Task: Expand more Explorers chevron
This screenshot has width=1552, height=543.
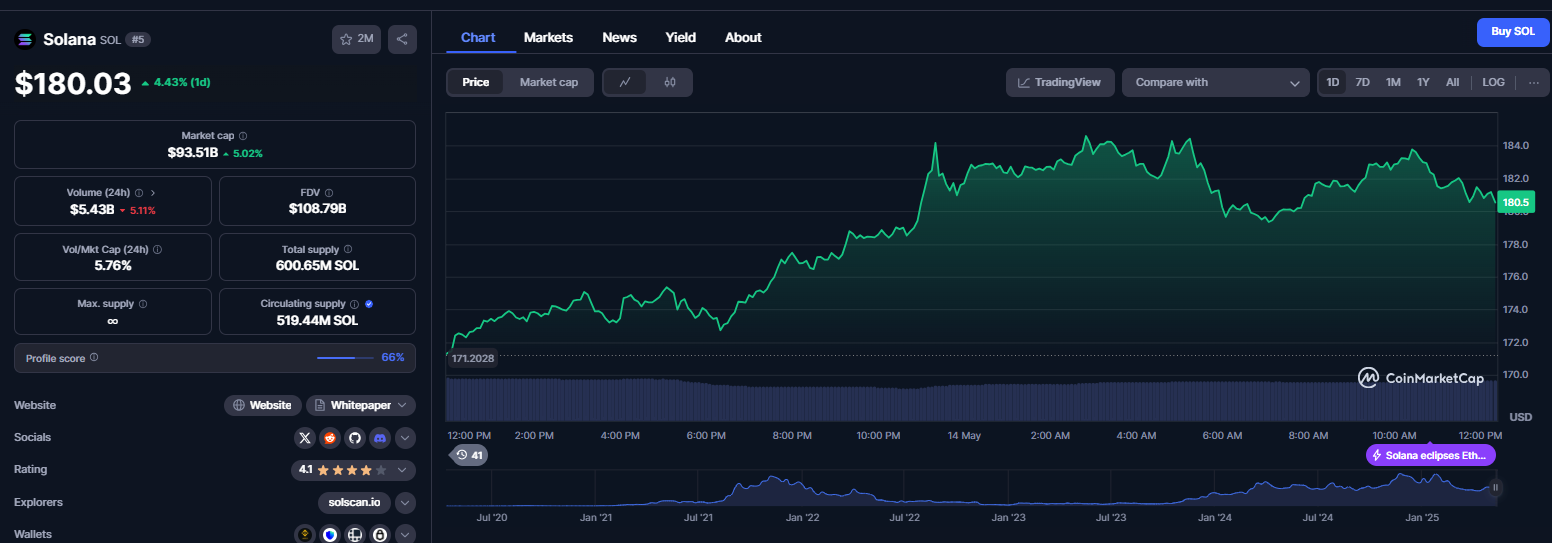Action: (x=405, y=502)
